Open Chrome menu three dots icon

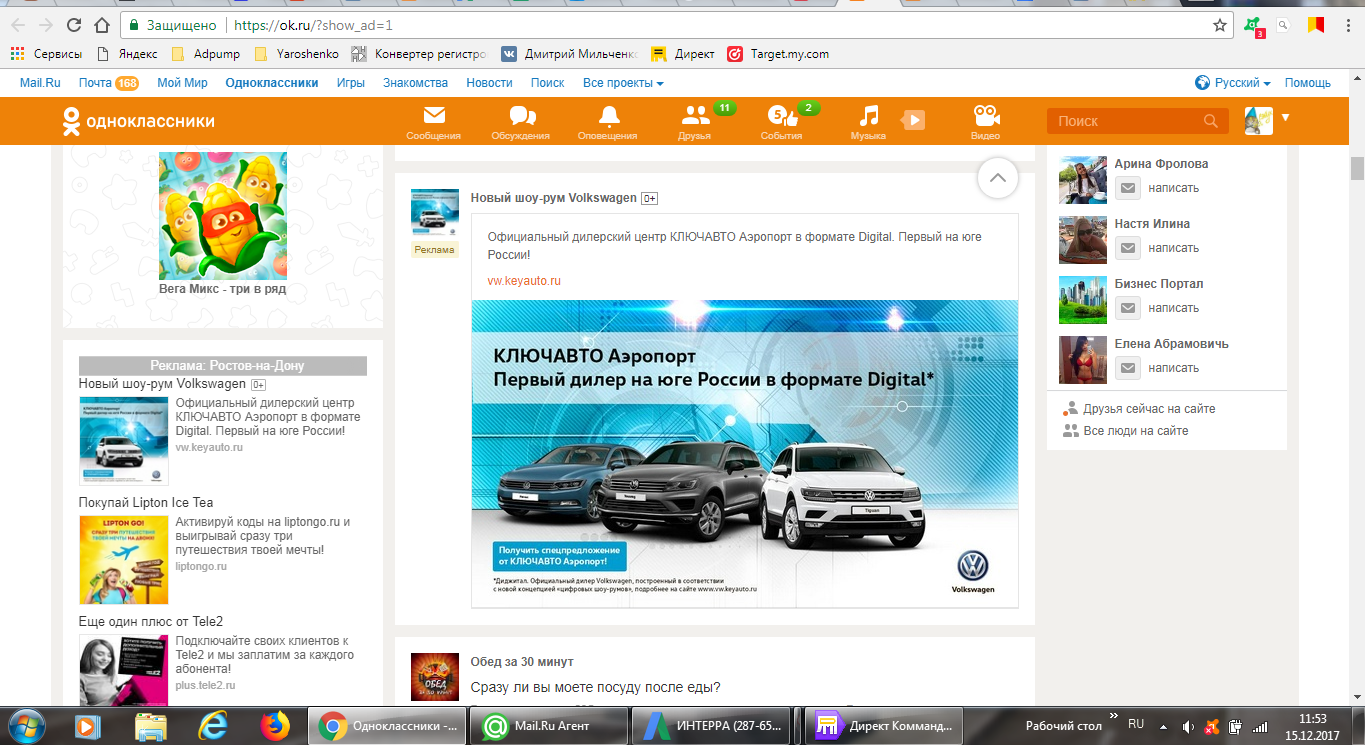[x=1349, y=25]
